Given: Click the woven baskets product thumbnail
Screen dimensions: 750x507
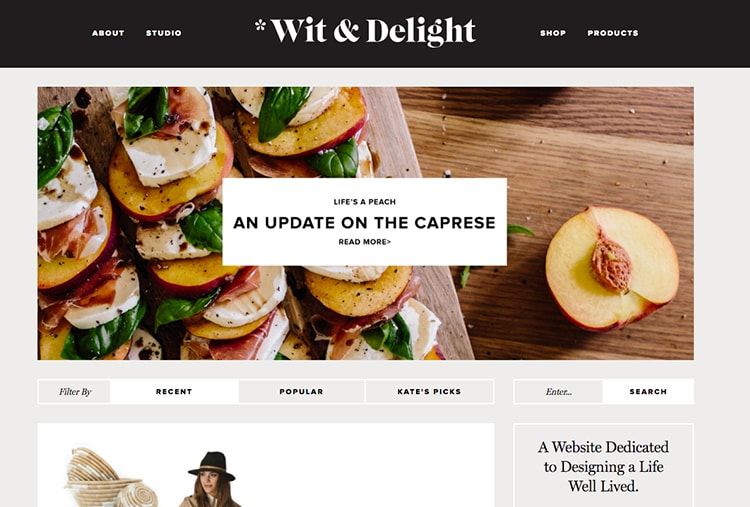Looking at the screenshot, I should [x=113, y=477].
